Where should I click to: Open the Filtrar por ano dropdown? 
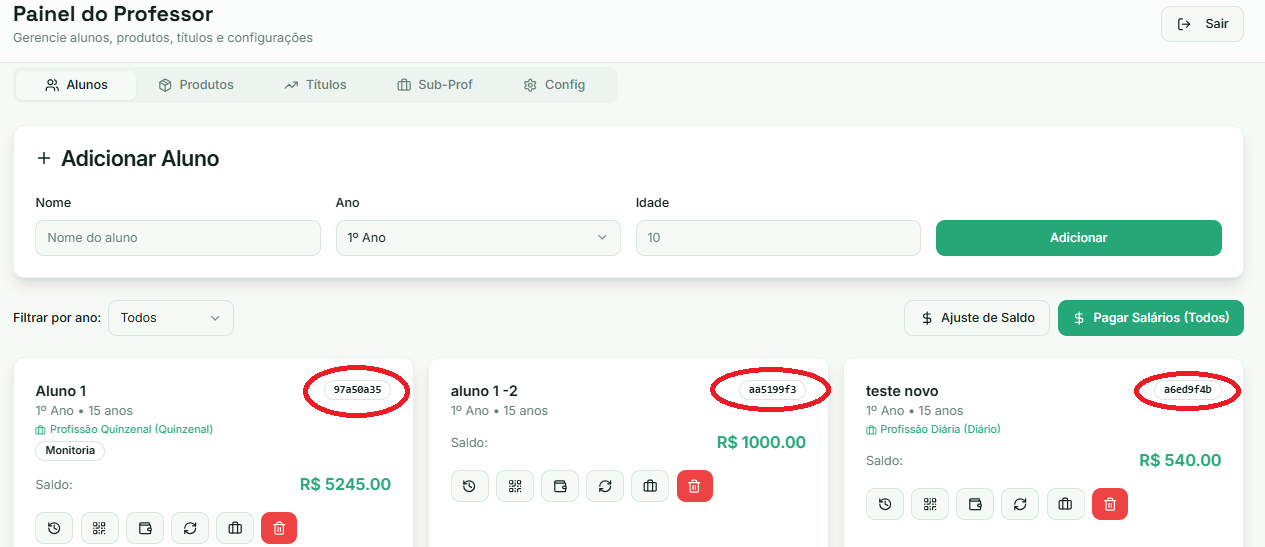(x=170, y=318)
